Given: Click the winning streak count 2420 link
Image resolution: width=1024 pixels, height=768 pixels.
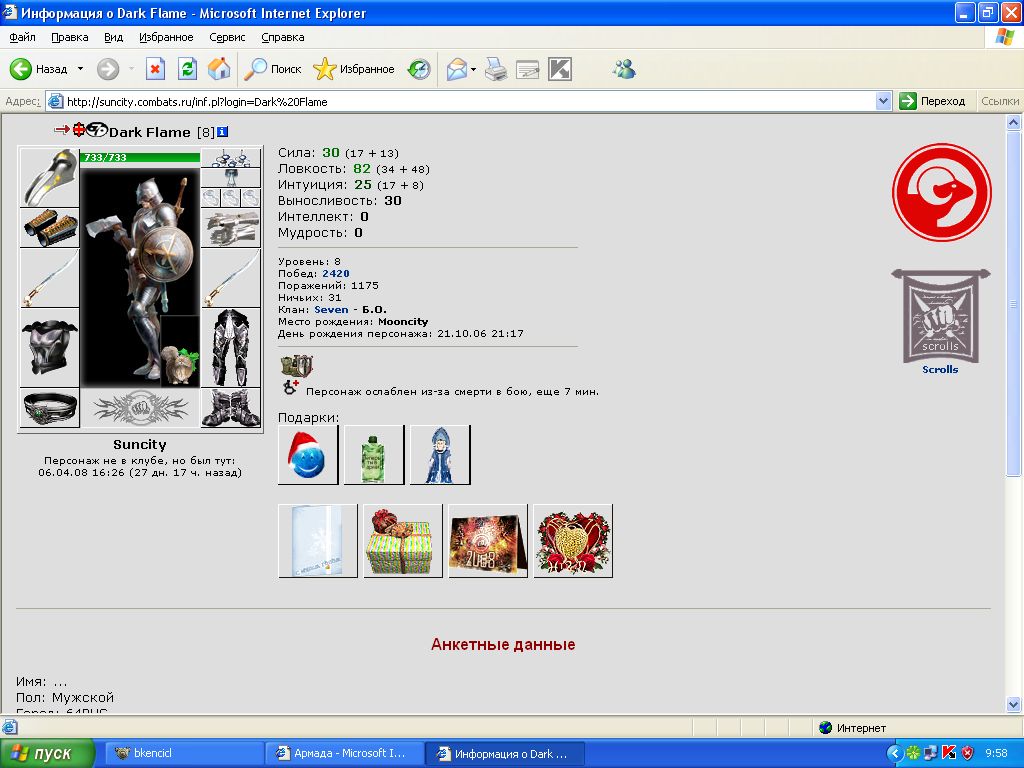Looking at the screenshot, I should pos(336,274).
